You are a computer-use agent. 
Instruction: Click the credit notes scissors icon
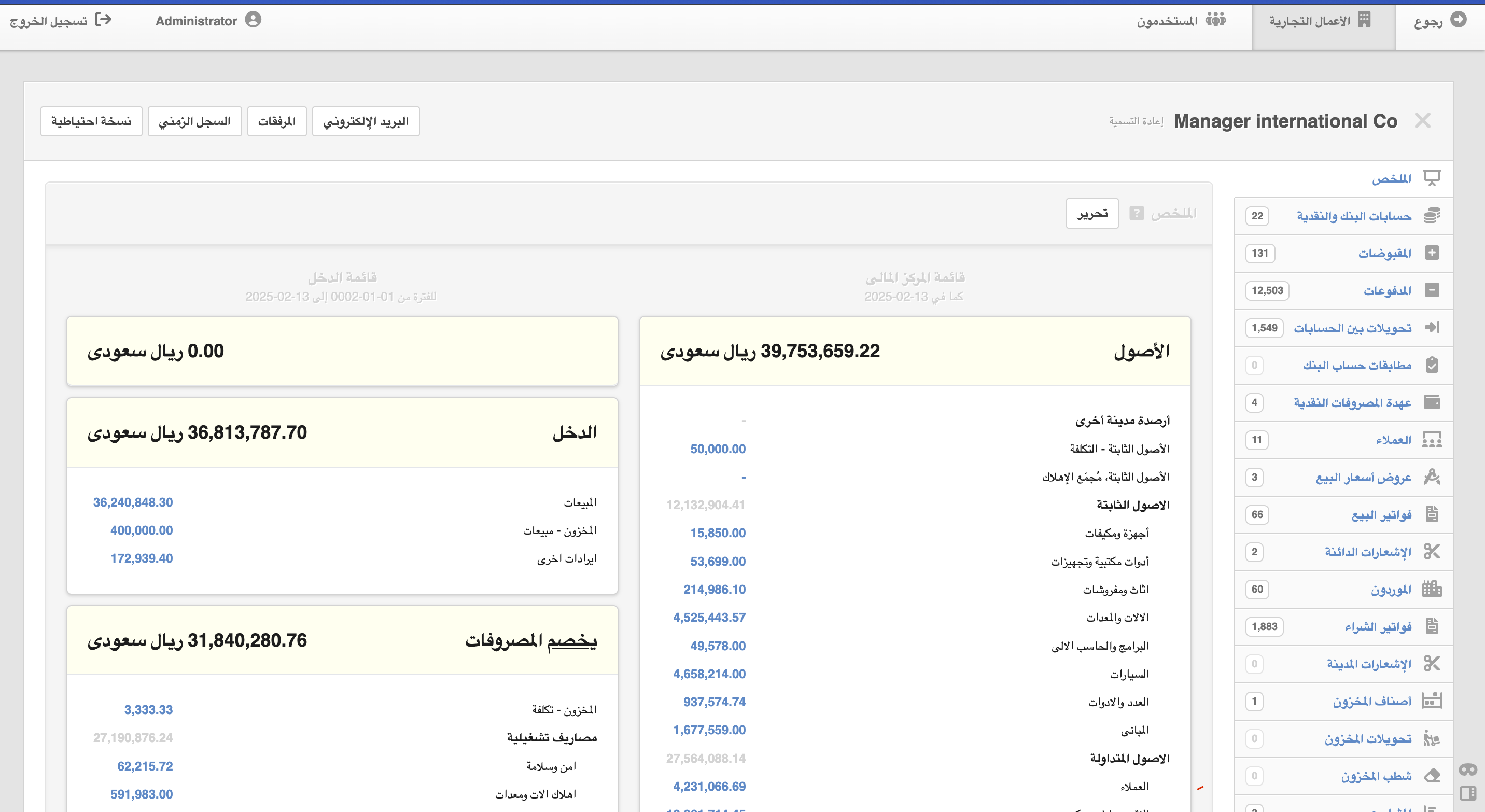[x=1432, y=552]
